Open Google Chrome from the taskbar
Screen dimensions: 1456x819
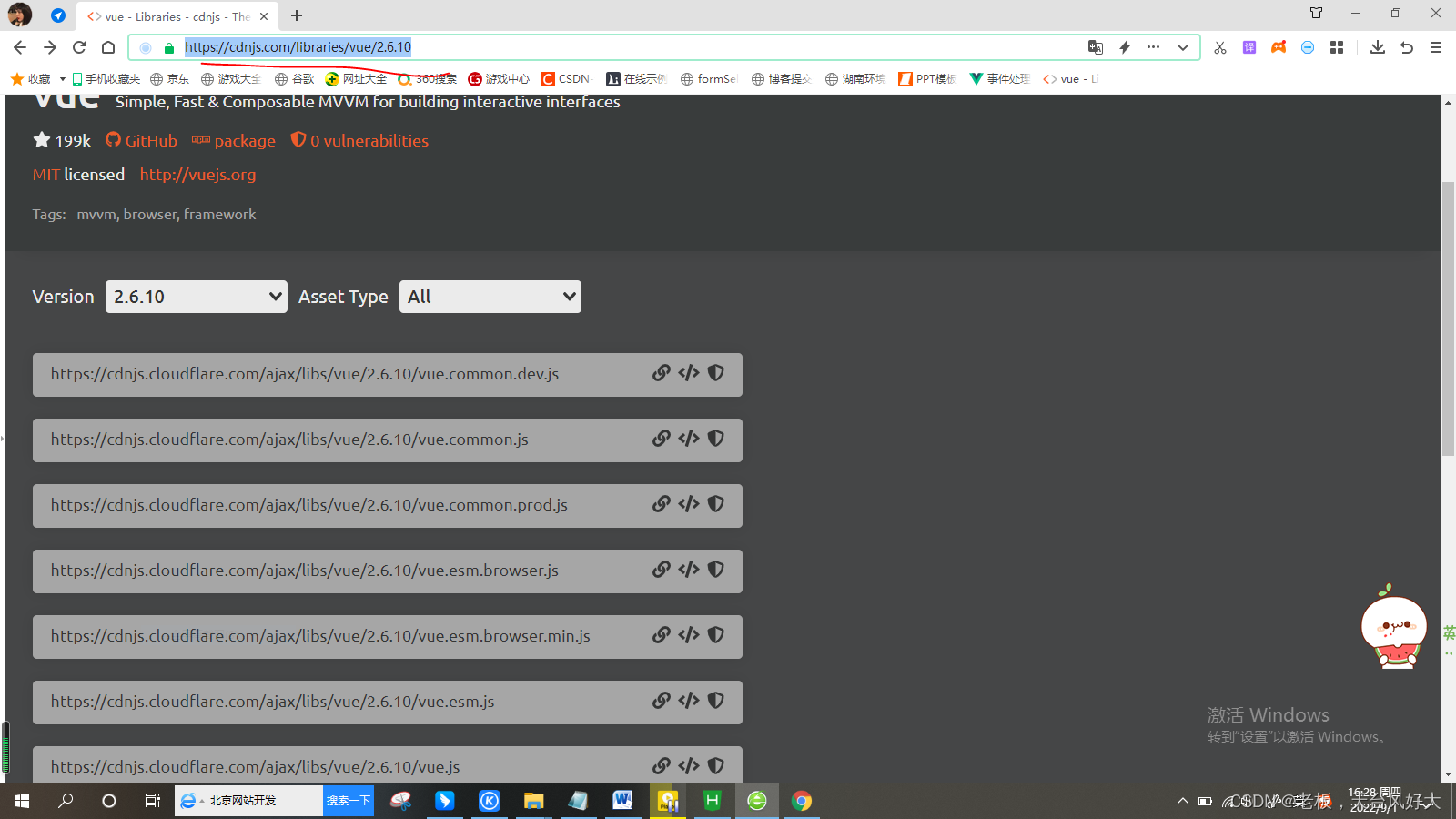[x=802, y=801]
